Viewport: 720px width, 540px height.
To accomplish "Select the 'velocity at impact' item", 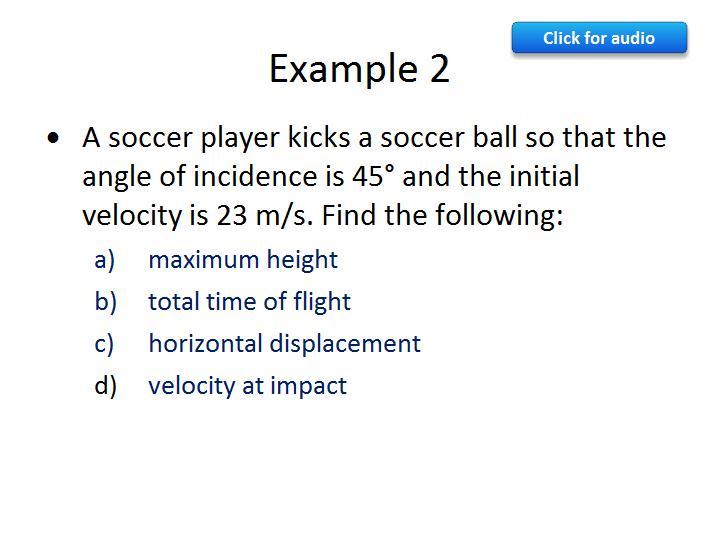I will [x=247, y=386].
